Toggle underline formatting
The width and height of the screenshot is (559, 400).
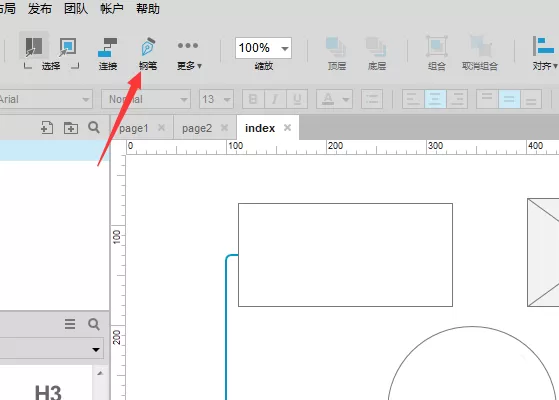(x=297, y=99)
